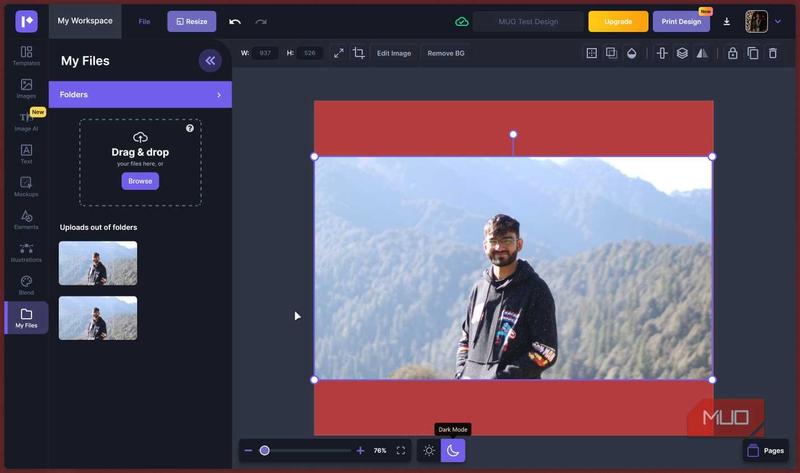
Task: Click the zoom slider handle
Action: coord(264,451)
